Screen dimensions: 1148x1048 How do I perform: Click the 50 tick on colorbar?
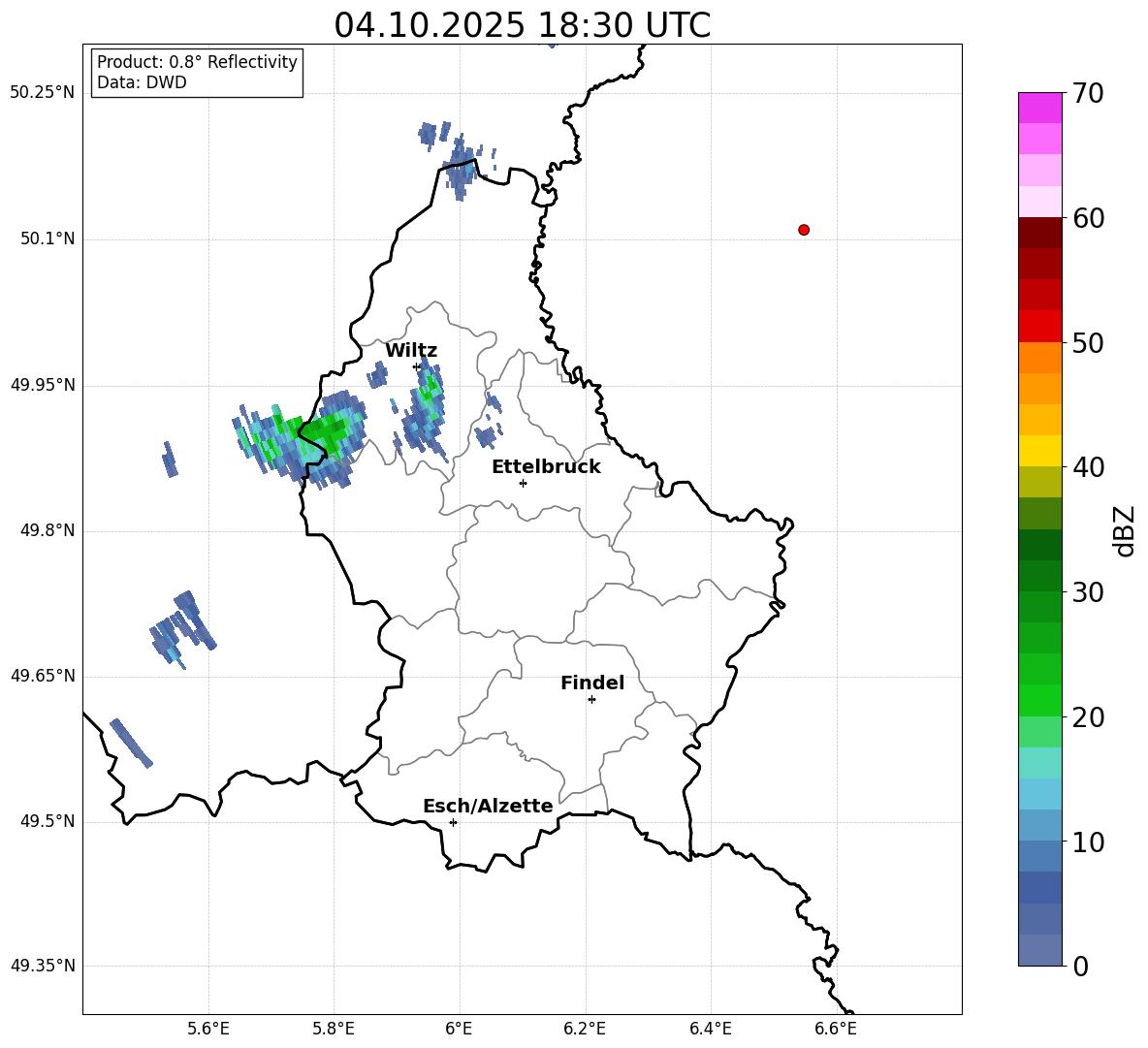[x=1088, y=342]
